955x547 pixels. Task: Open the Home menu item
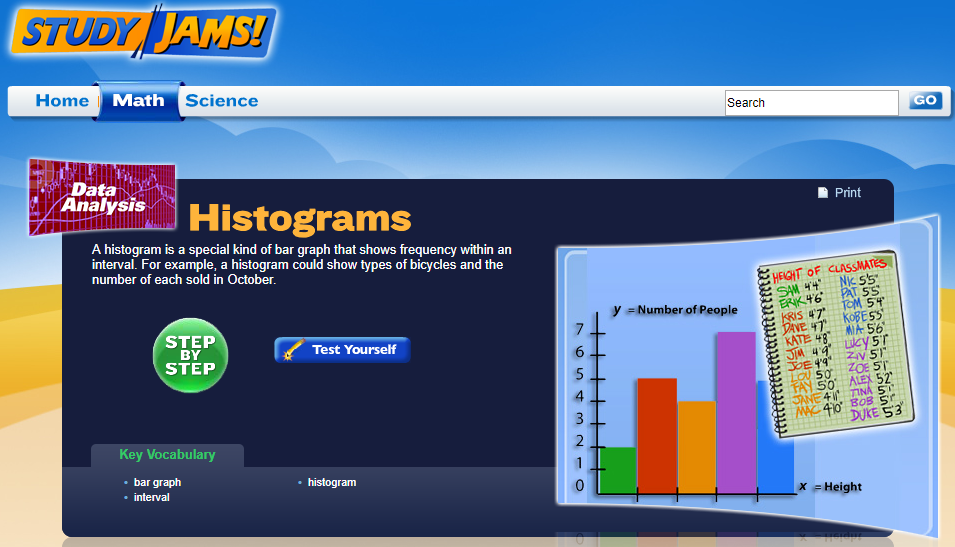pyautogui.click(x=62, y=101)
